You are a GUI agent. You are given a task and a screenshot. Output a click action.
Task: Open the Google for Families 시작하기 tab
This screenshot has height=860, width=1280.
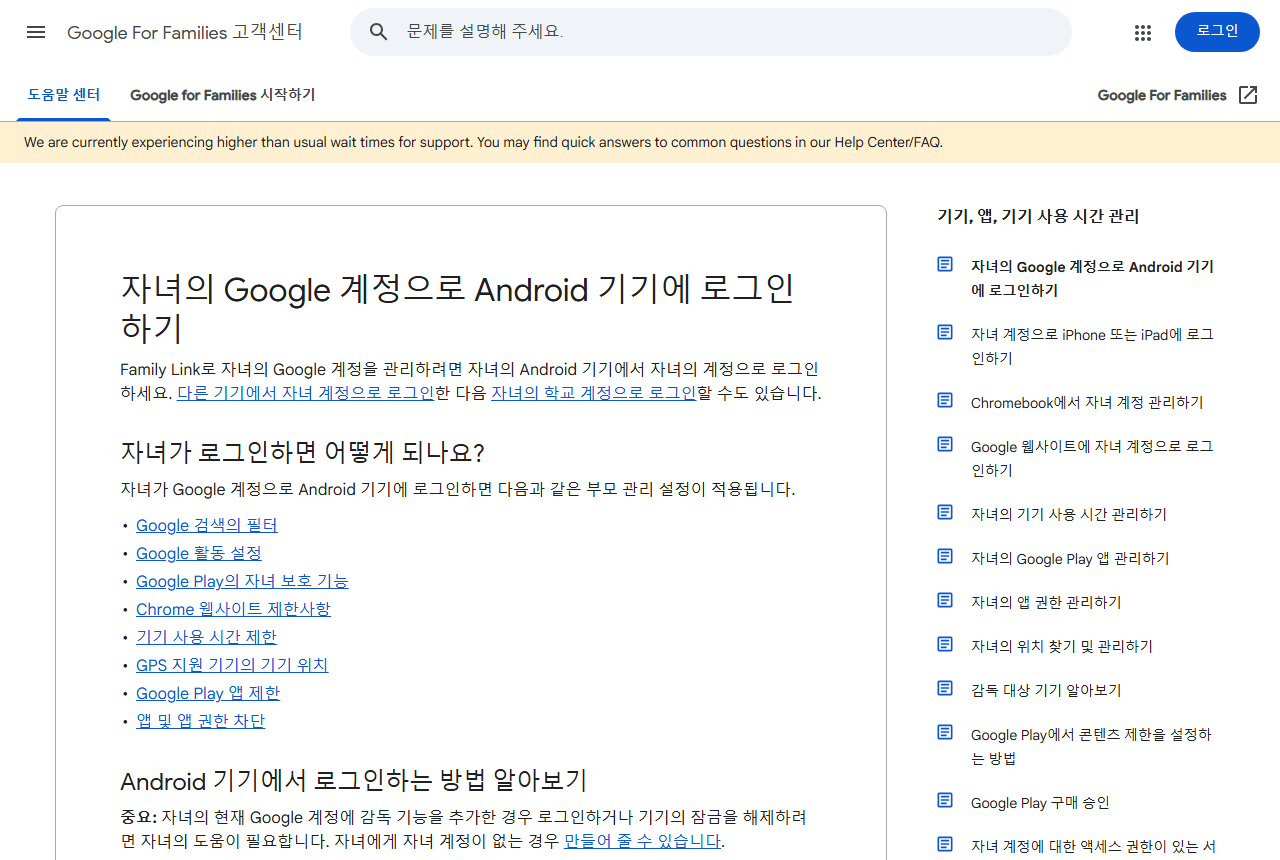223,95
